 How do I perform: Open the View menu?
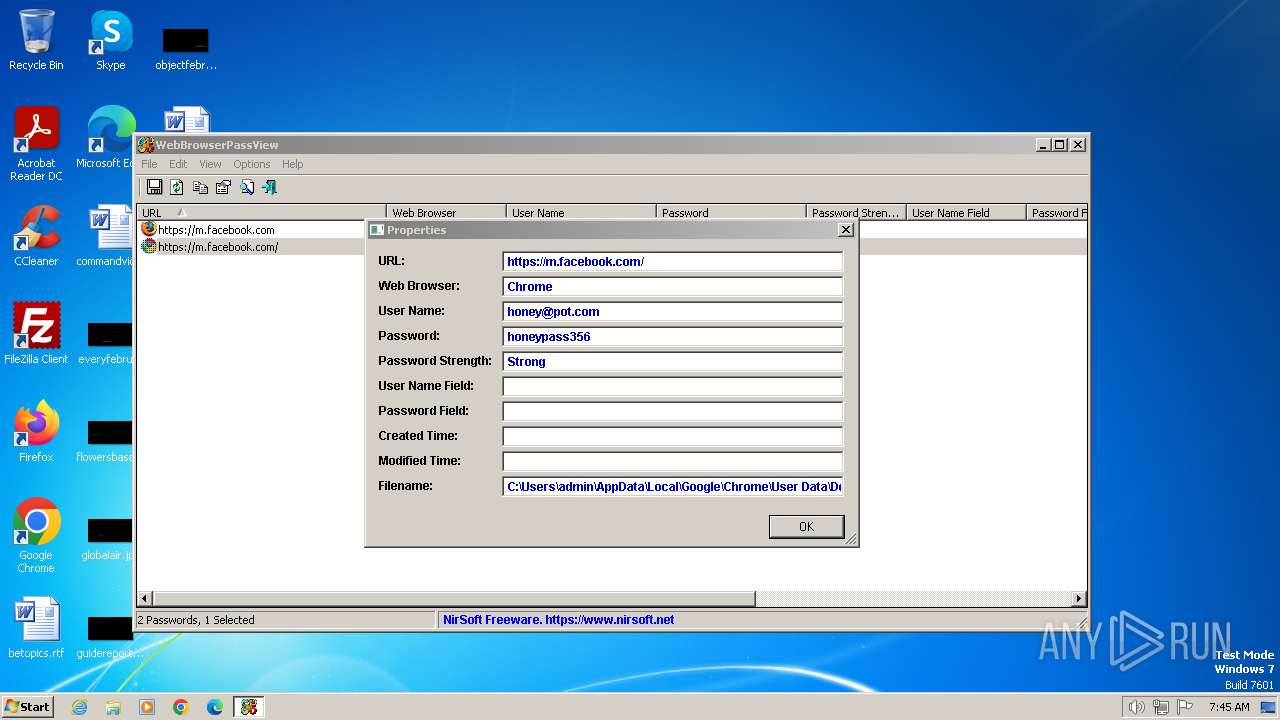[210, 164]
